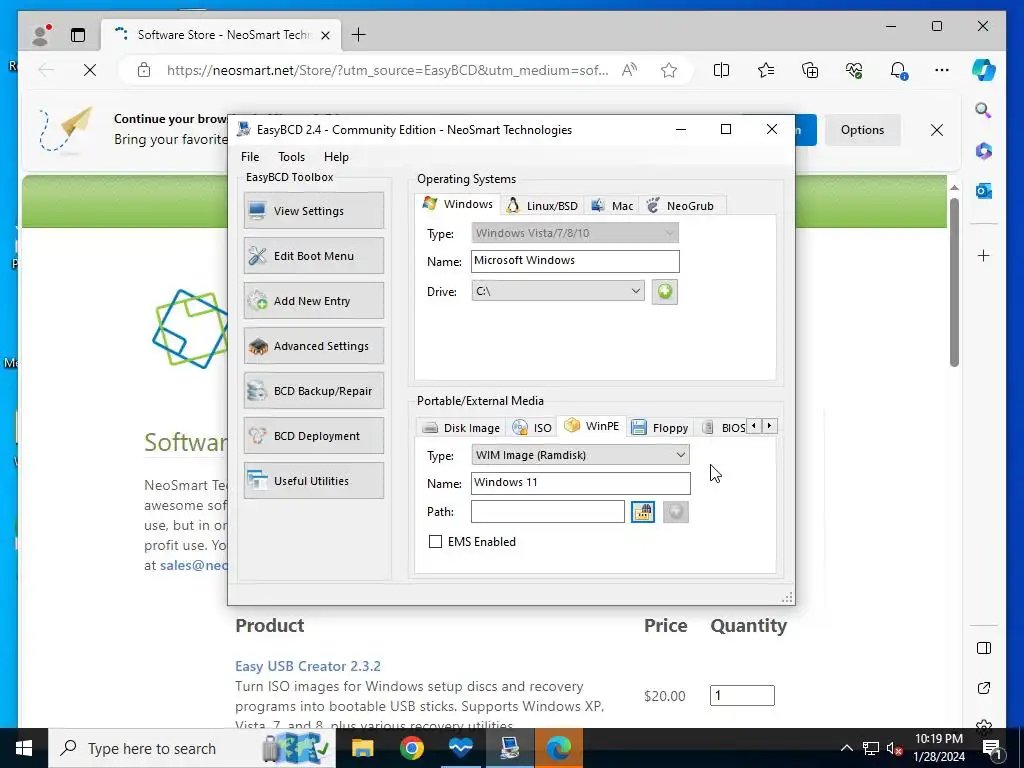Open Read aloud icon in address bar

[630, 70]
